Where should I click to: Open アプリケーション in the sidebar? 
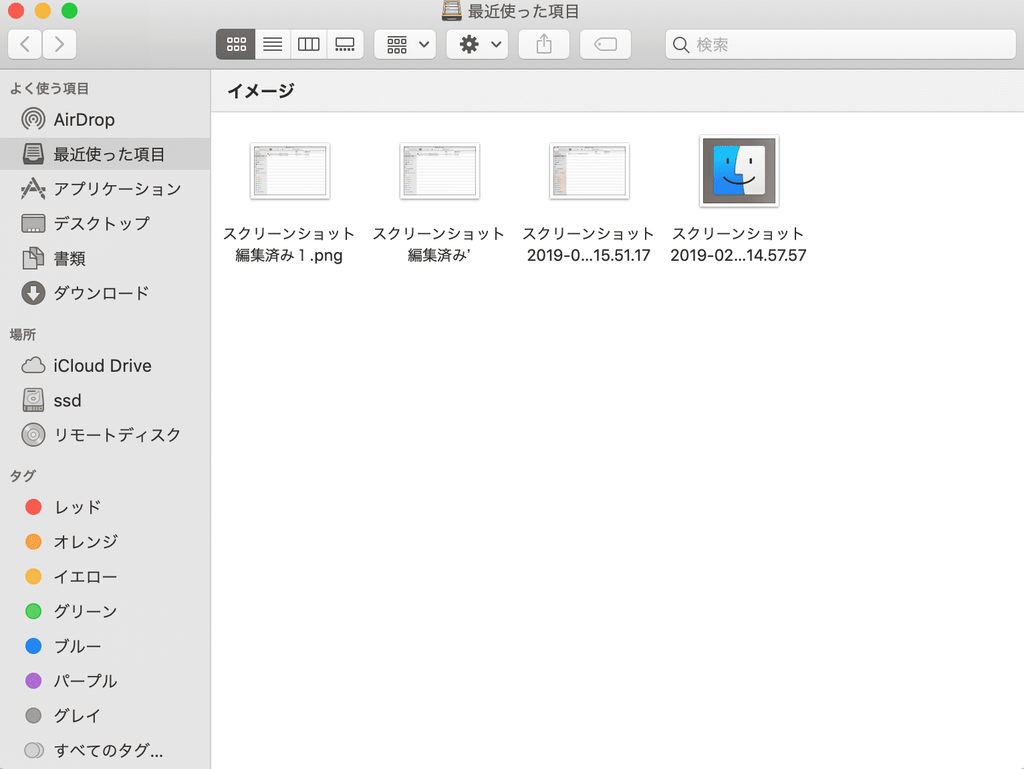click(118, 189)
